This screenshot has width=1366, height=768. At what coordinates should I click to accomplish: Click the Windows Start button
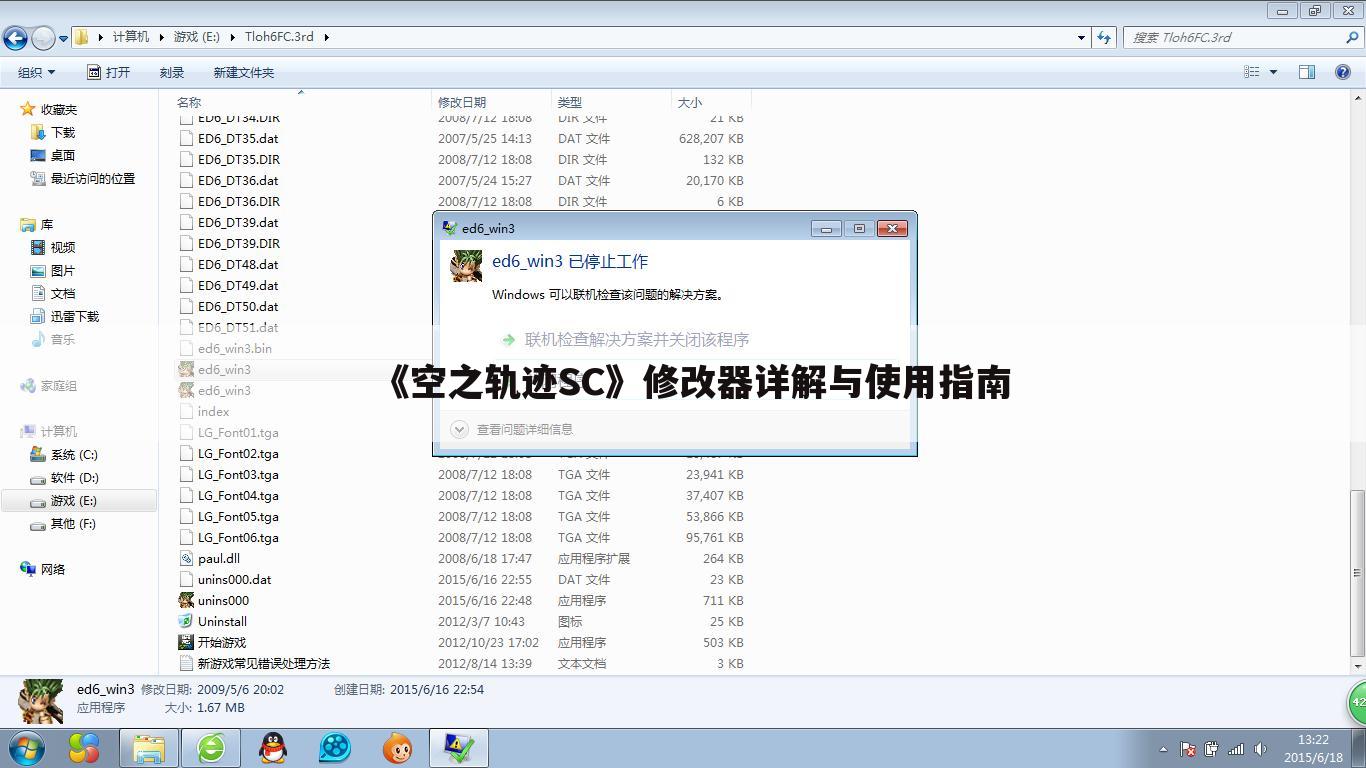pyautogui.click(x=27, y=747)
